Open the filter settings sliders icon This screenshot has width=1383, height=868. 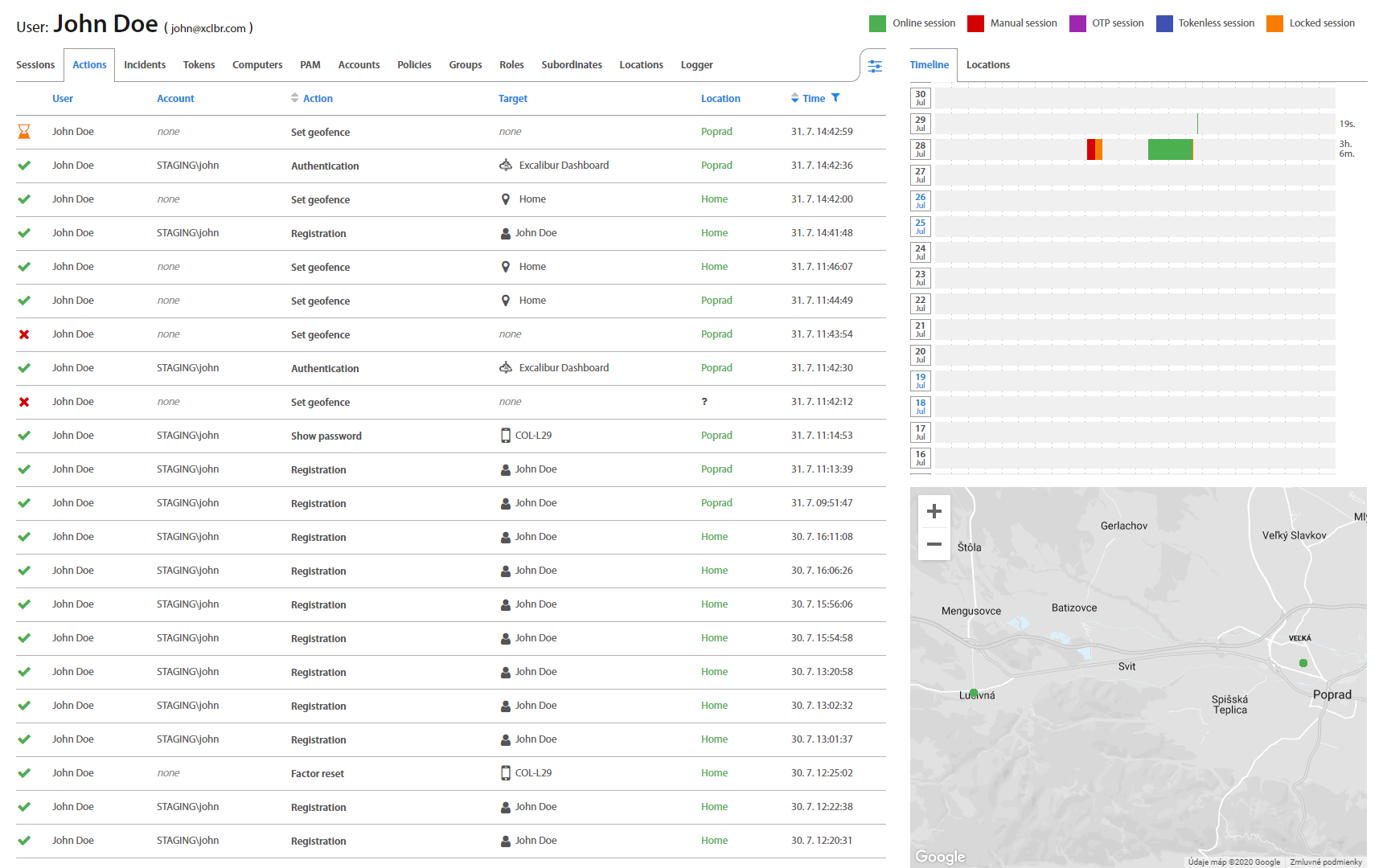pos(875,66)
